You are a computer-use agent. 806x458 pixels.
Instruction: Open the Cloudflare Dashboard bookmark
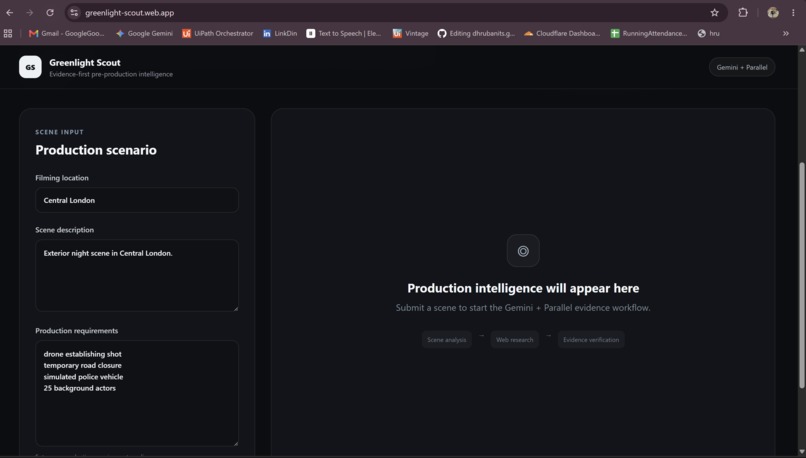click(x=562, y=33)
